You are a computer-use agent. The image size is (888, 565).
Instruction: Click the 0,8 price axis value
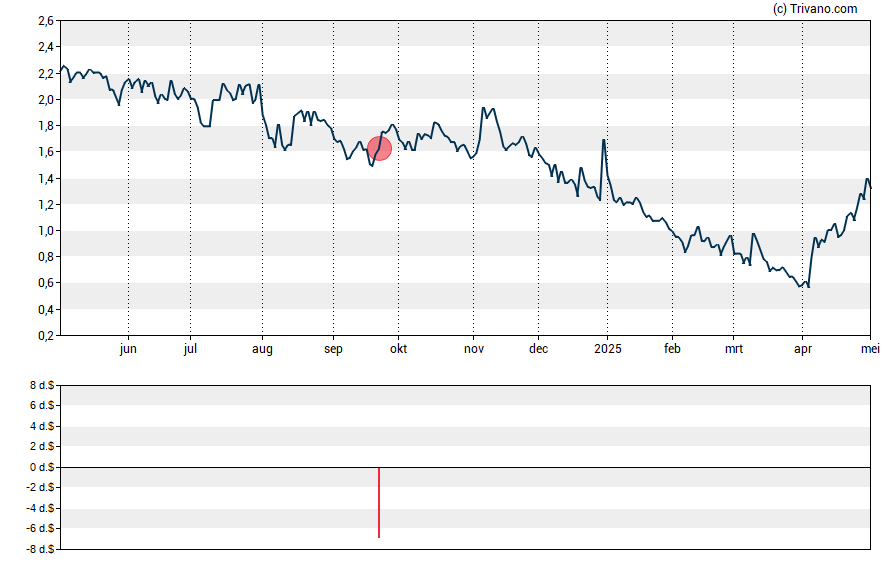click(x=46, y=257)
